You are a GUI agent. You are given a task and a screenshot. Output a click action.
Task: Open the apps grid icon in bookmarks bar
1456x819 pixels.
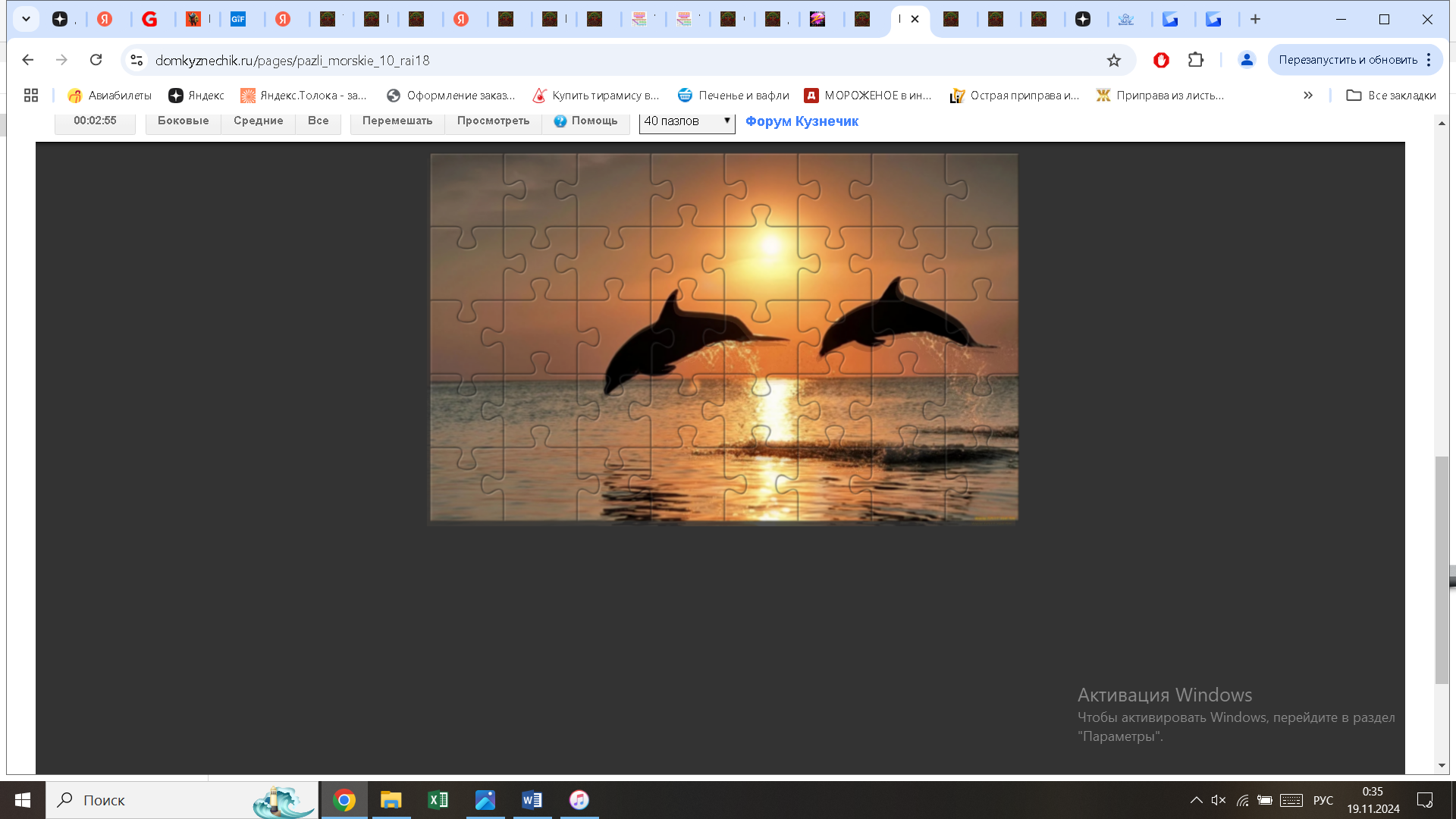(31, 95)
